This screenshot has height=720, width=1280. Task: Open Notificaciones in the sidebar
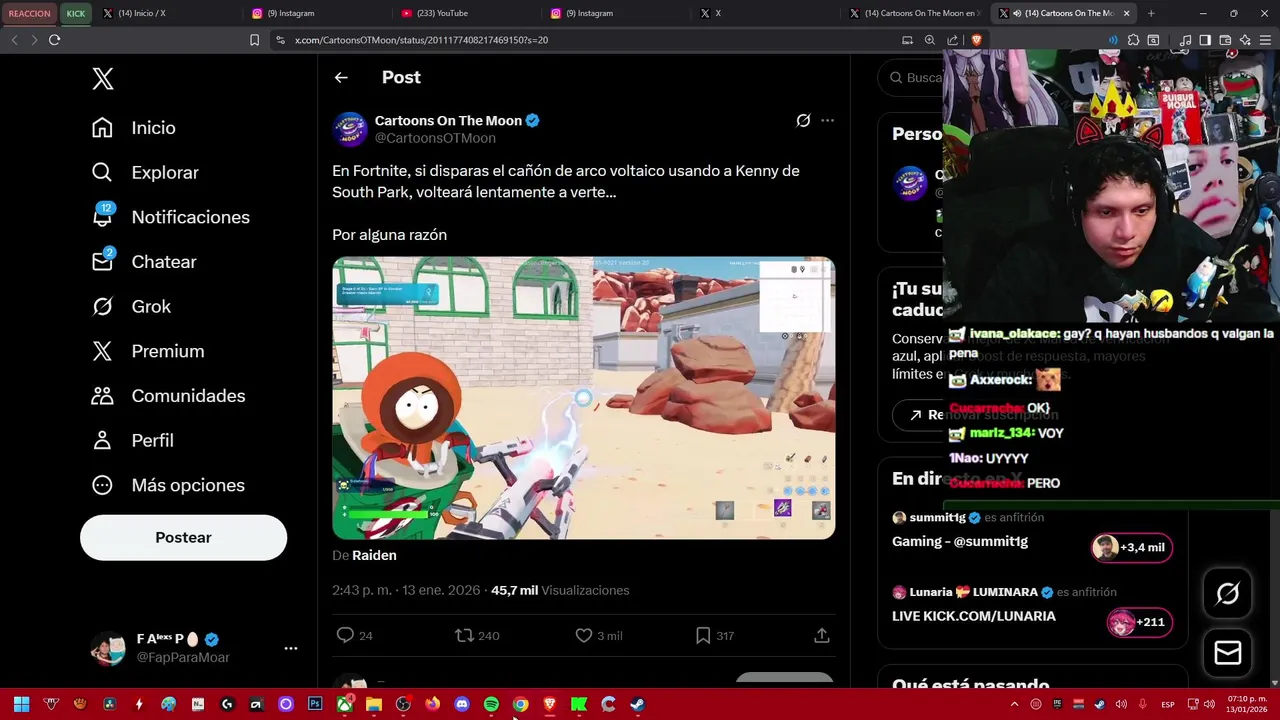point(171,217)
